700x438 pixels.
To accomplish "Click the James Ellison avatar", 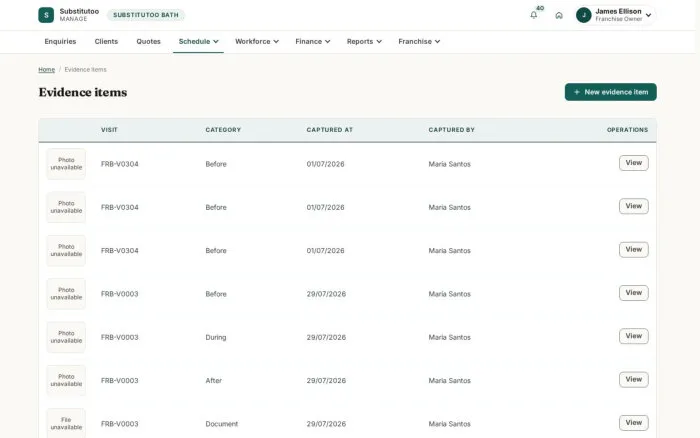I will 583,15.
